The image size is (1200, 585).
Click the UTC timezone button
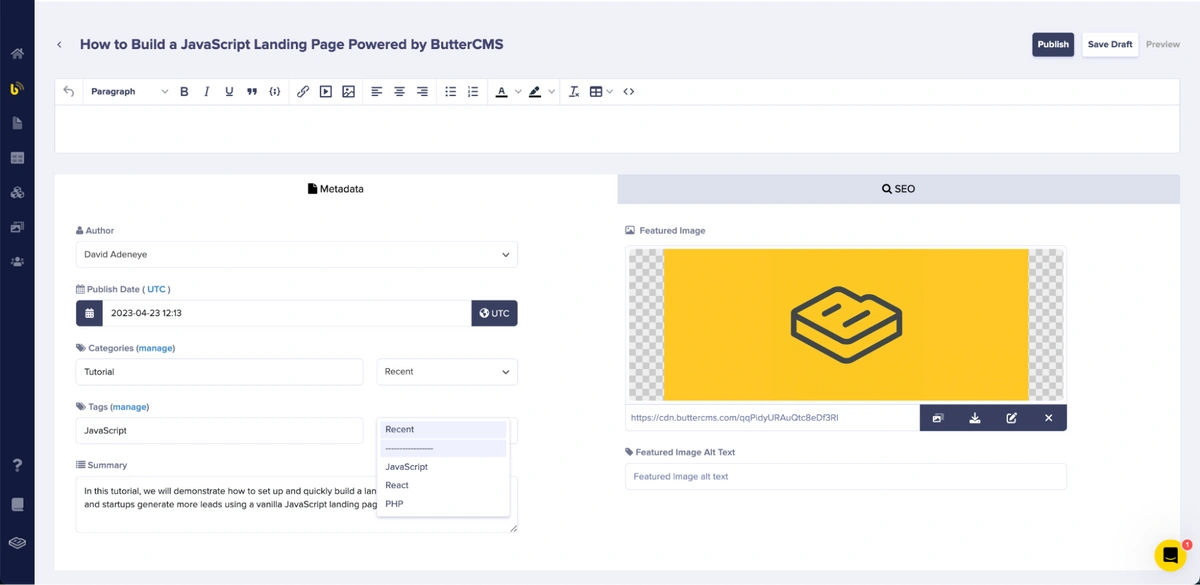click(494, 313)
